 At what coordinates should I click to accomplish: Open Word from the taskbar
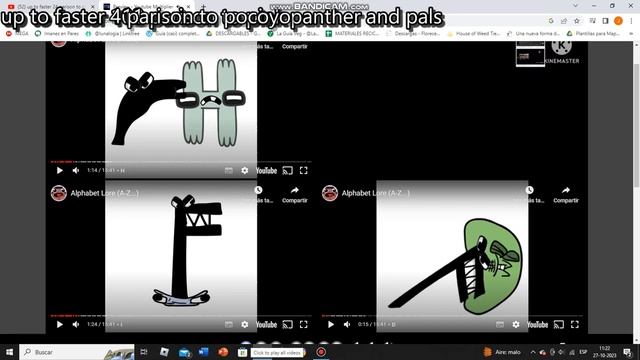click(203, 352)
